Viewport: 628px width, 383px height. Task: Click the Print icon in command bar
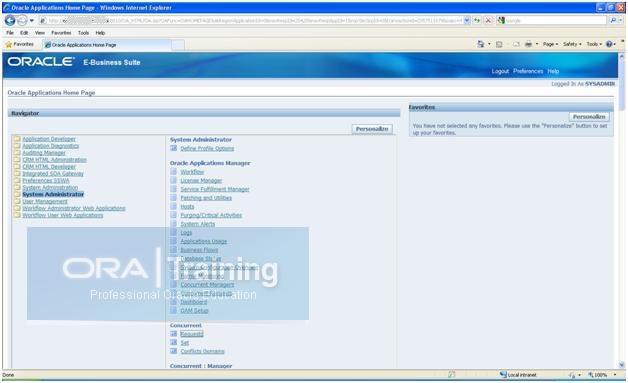click(x=529, y=44)
